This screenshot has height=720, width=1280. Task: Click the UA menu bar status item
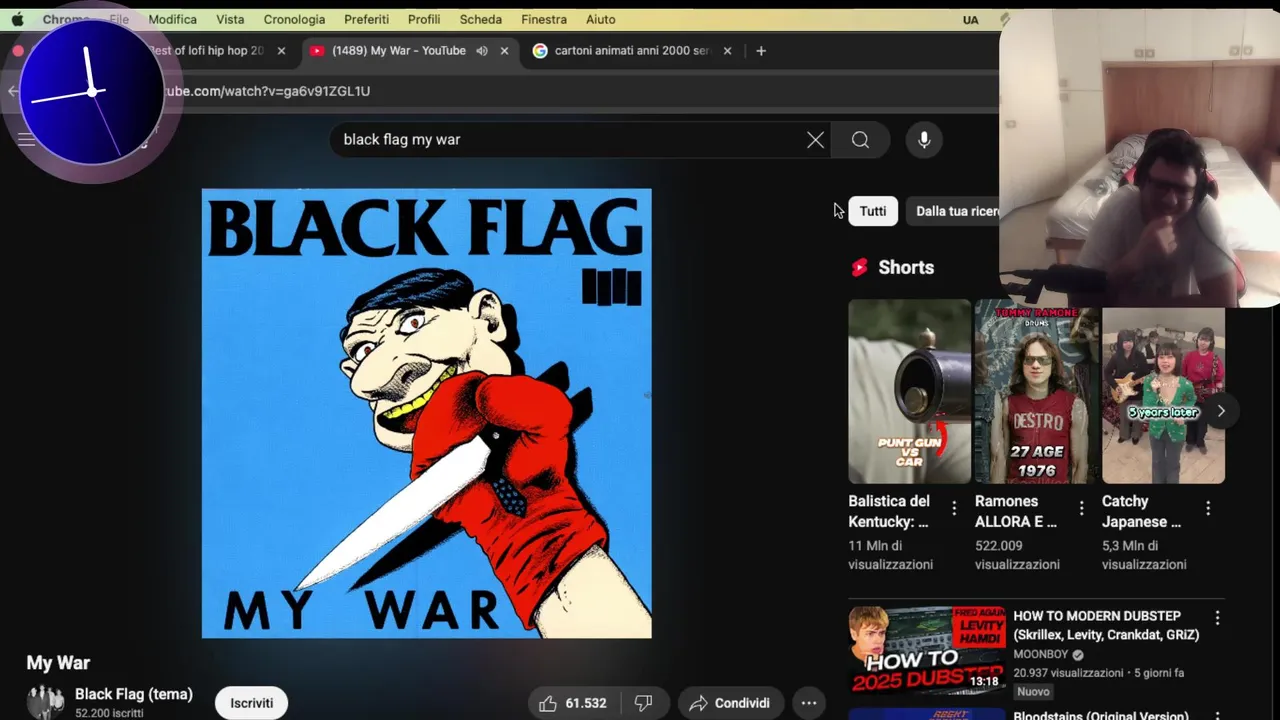coord(971,20)
